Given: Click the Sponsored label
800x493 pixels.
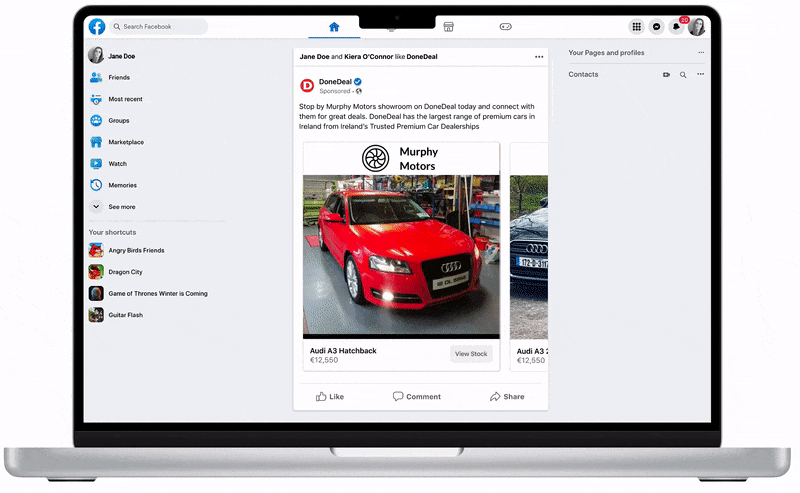Looking at the screenshot, I should [x=335, y=91].
